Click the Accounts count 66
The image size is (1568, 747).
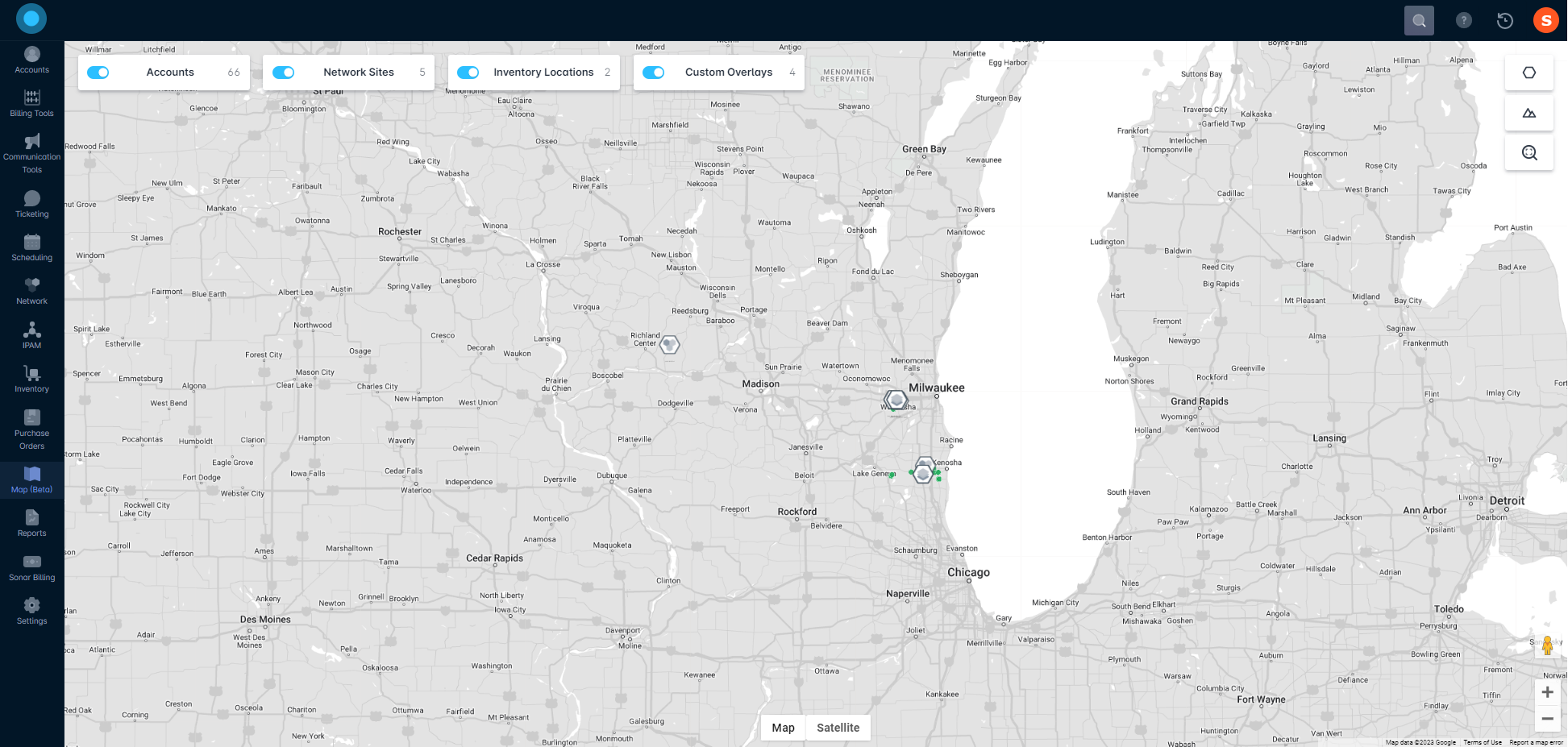click(234, 73)
